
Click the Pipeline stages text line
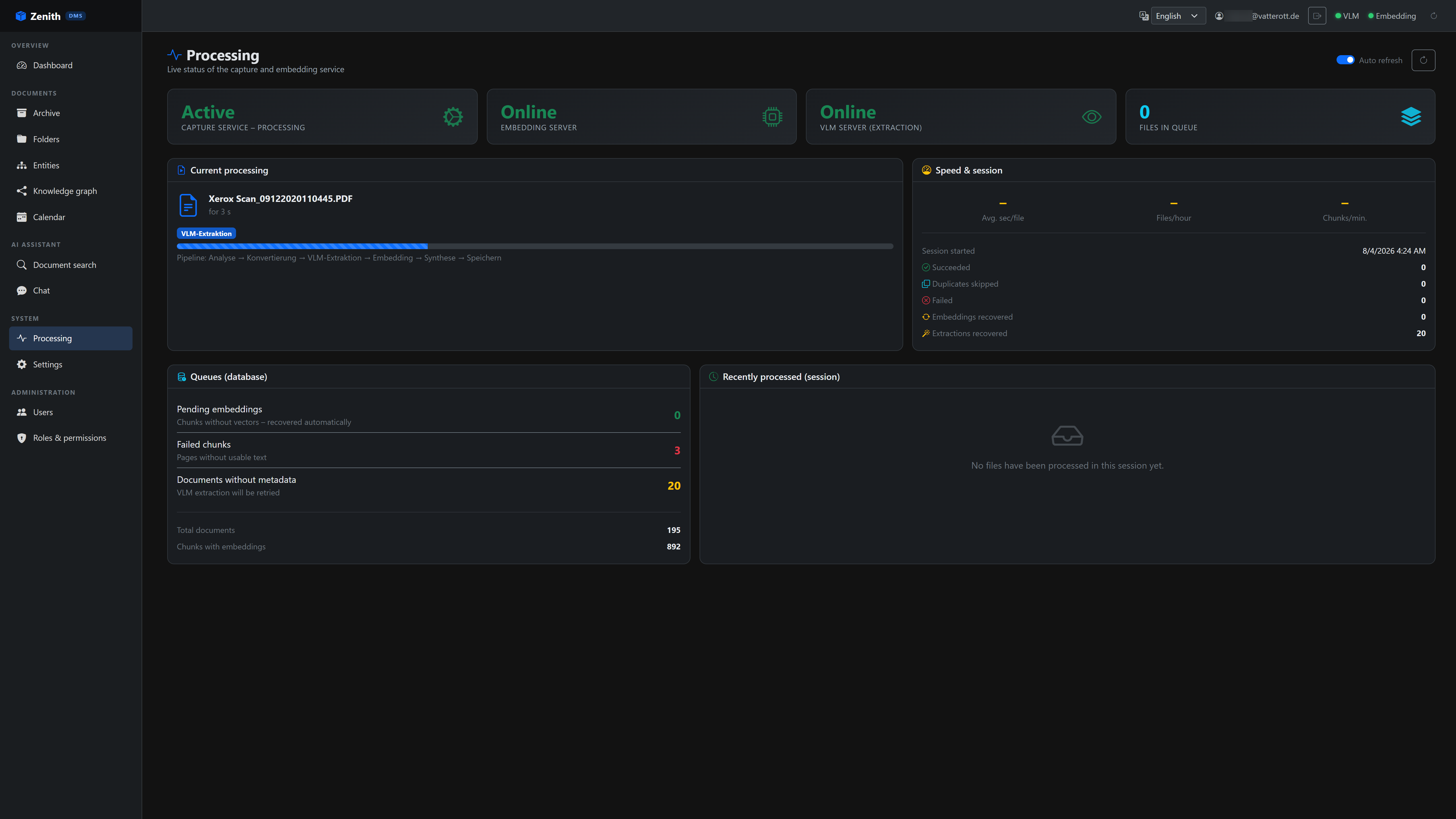tap(339, 258)
